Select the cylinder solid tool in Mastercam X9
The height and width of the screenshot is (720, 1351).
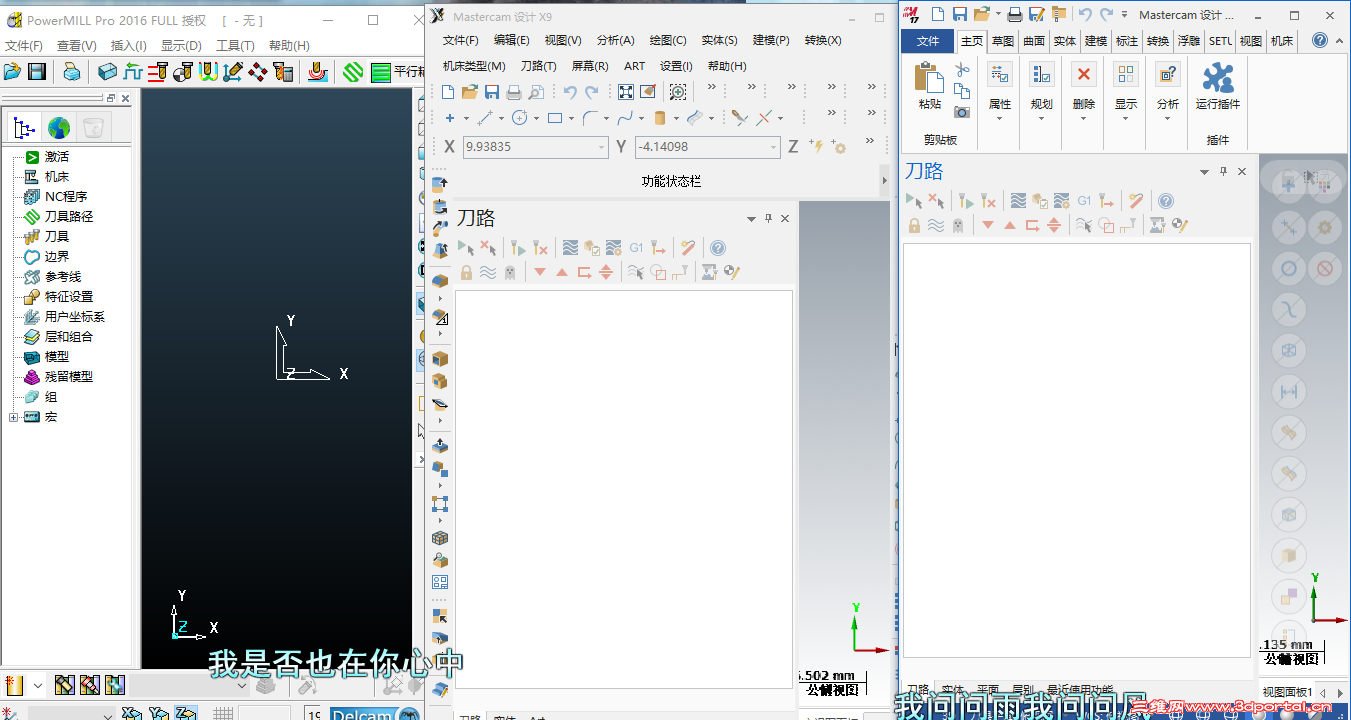[659, 118]
